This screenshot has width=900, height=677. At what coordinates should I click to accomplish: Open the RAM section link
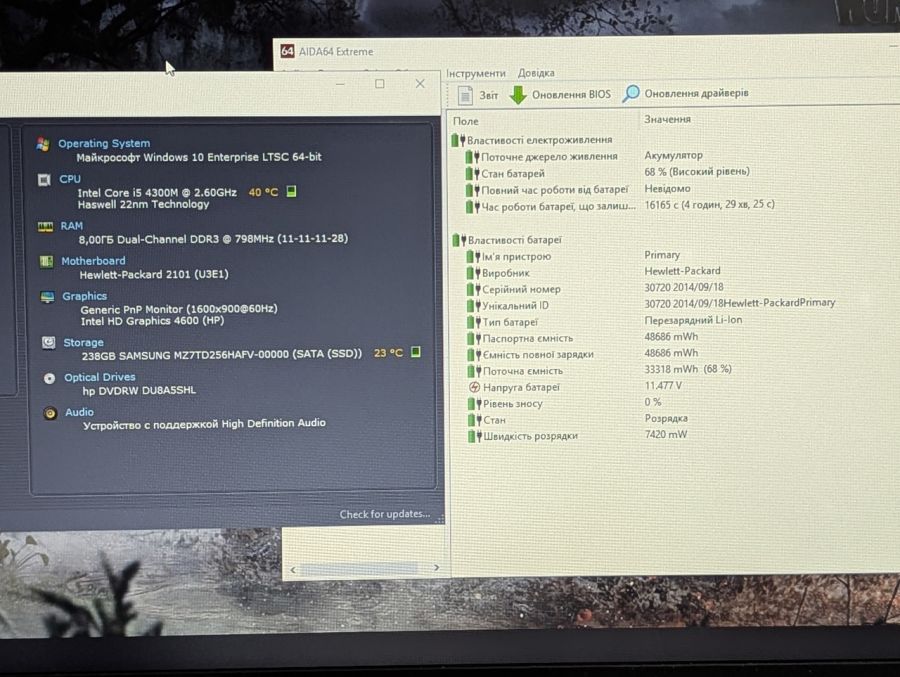click(x=72, y=226)
